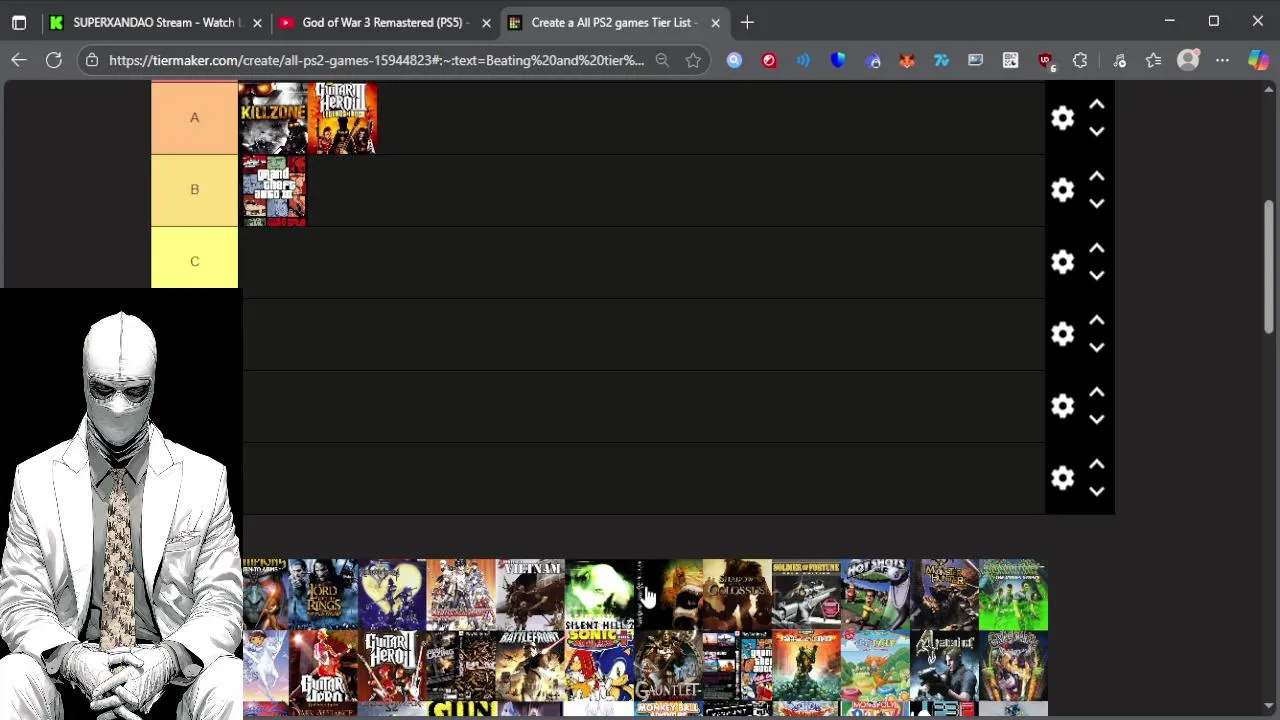This screenshot has width=1280, height=720.
Task: Close the God of War 3 tab
Action: [486, 22]
